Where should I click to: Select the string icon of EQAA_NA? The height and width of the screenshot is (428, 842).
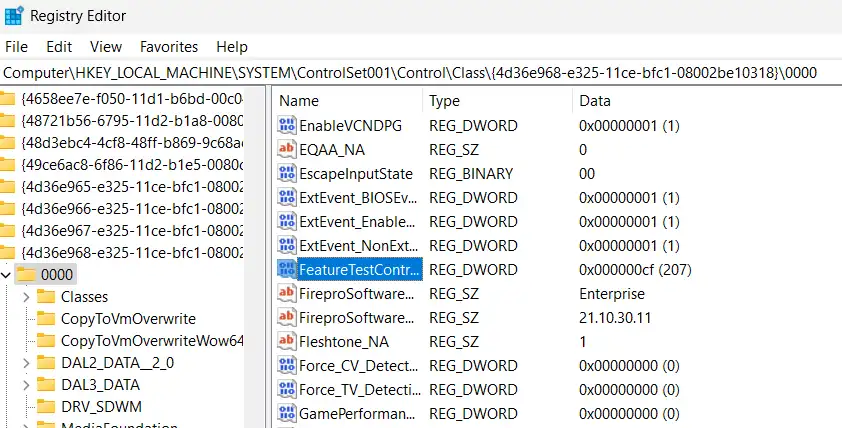coord(287,149)
